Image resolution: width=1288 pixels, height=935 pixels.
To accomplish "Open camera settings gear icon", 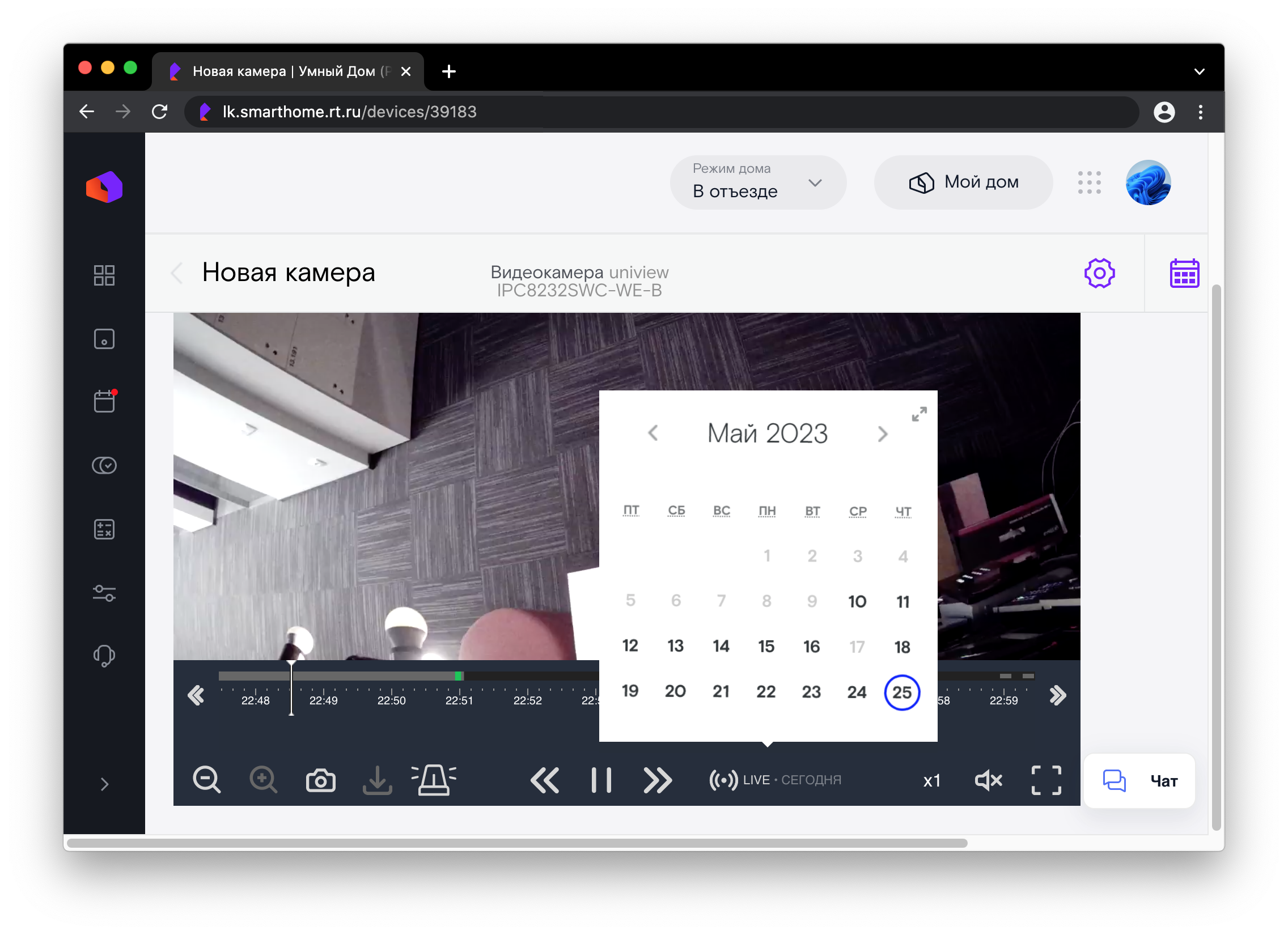I will [x=1099, y=274].
